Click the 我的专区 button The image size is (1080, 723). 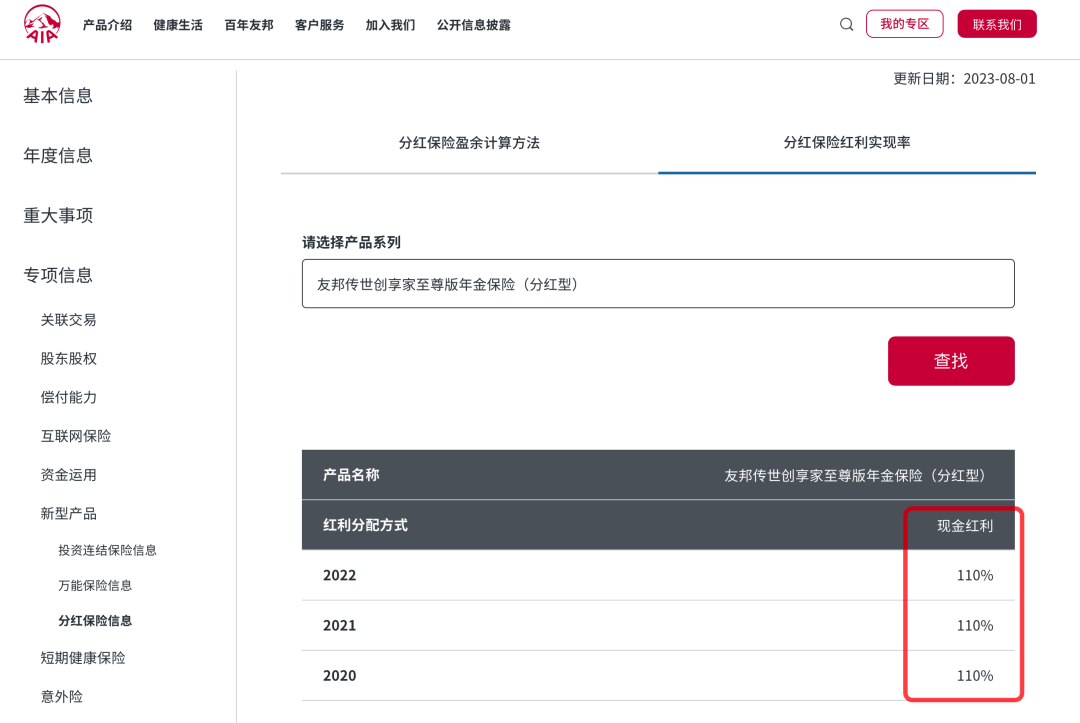pos(904,24)
